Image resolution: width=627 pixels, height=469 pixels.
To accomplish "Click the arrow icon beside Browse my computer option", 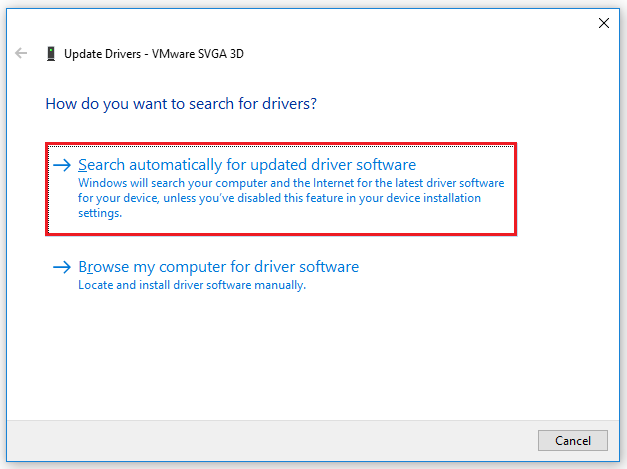I will (62, 267).
